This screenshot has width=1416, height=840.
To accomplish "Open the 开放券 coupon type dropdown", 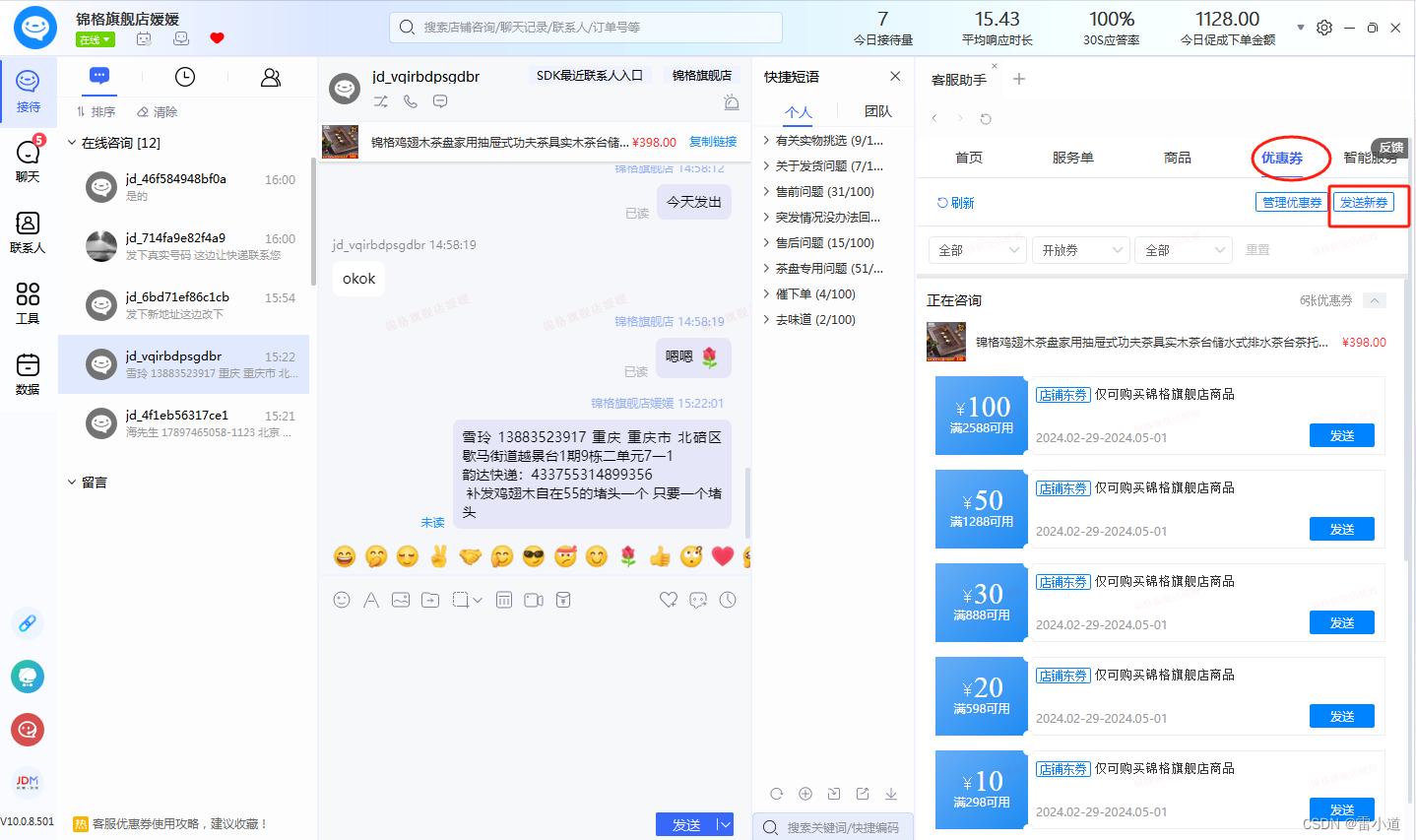I will tap(1080, 250).
